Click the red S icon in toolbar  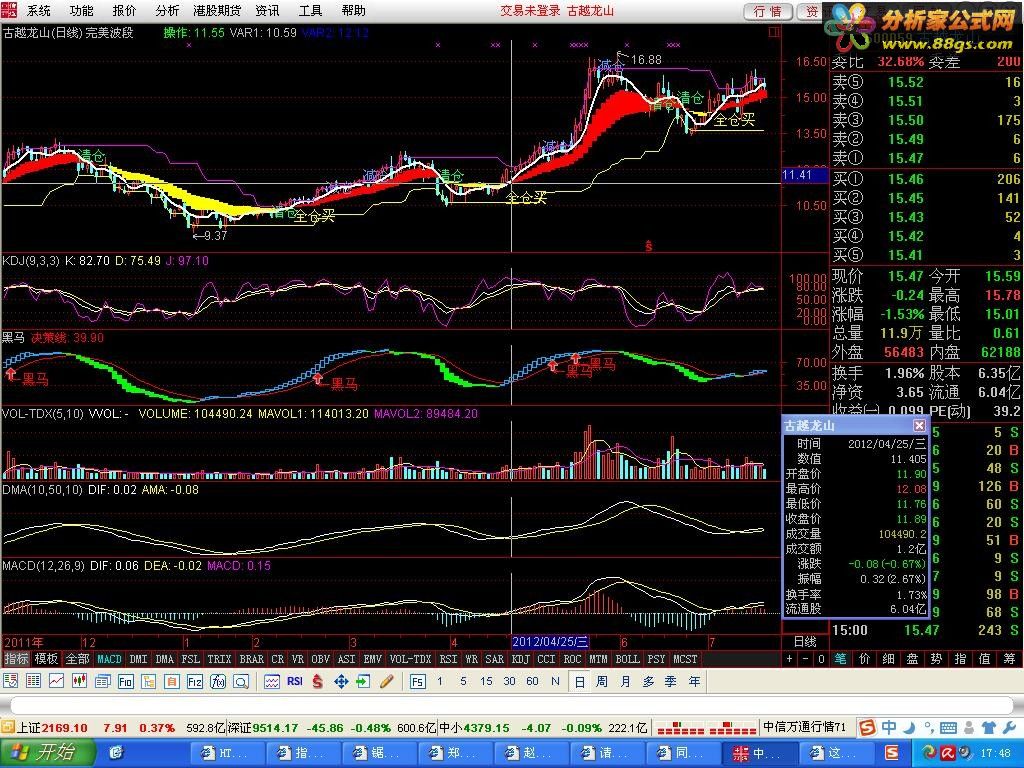(x=317, y=682)
